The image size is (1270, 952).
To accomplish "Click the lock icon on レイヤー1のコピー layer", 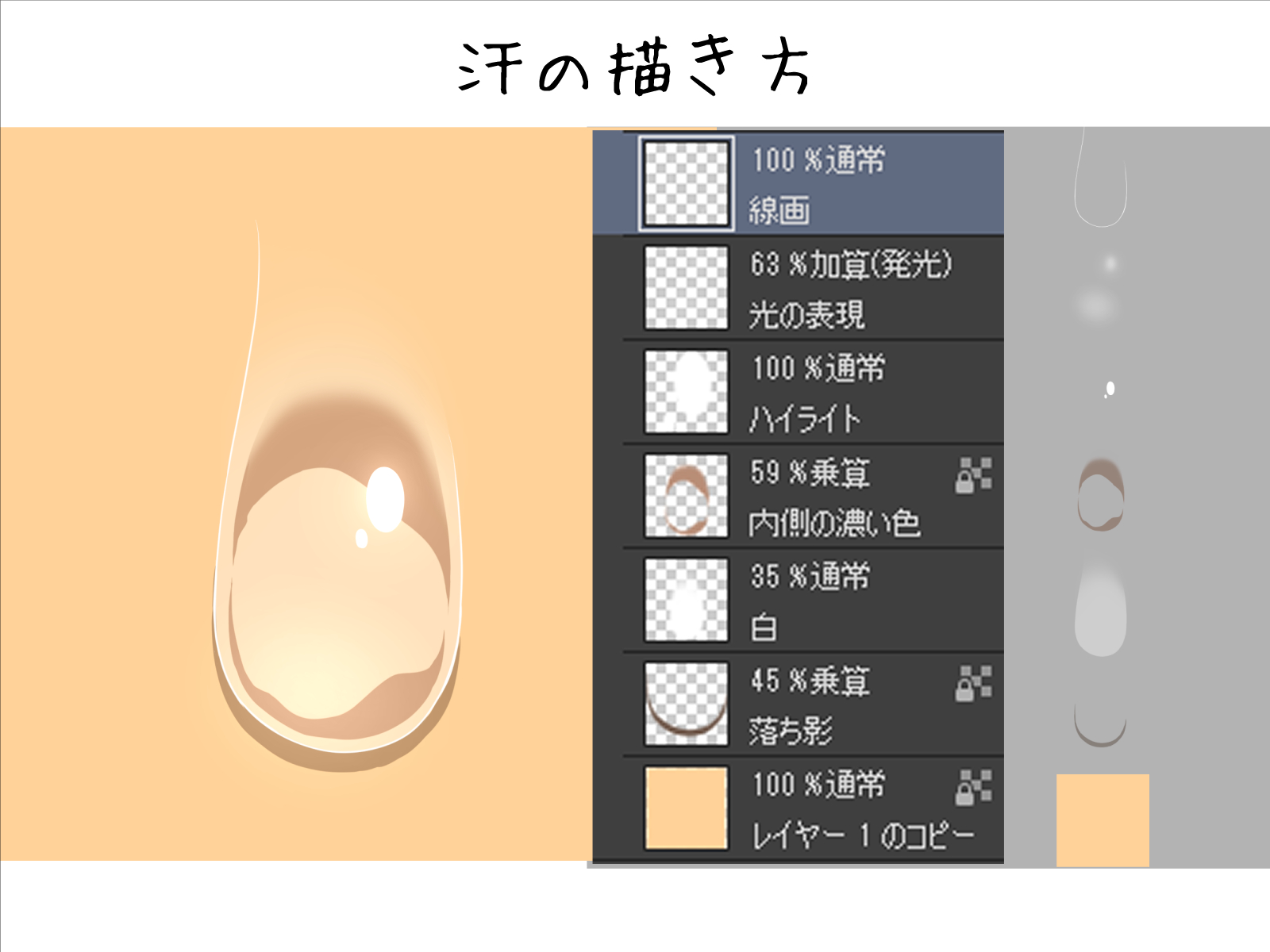I will (974, 788).
